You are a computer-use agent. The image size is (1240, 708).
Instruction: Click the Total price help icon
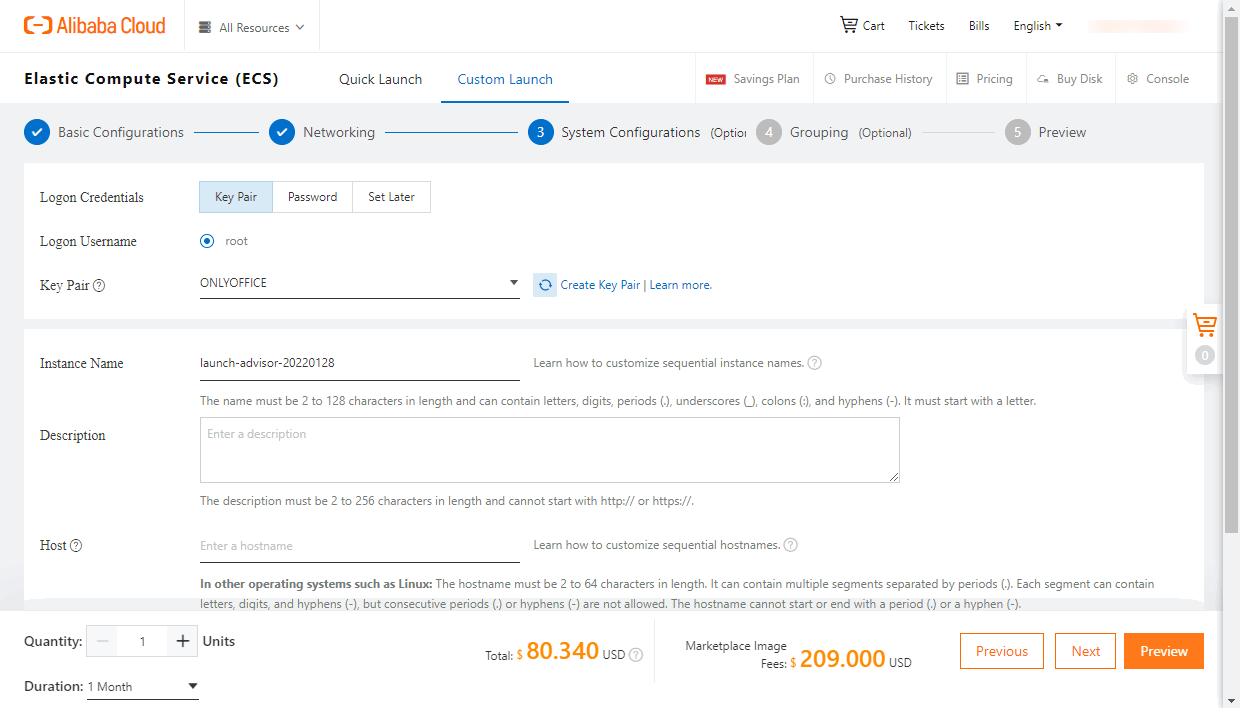click(x=637, y=655)
